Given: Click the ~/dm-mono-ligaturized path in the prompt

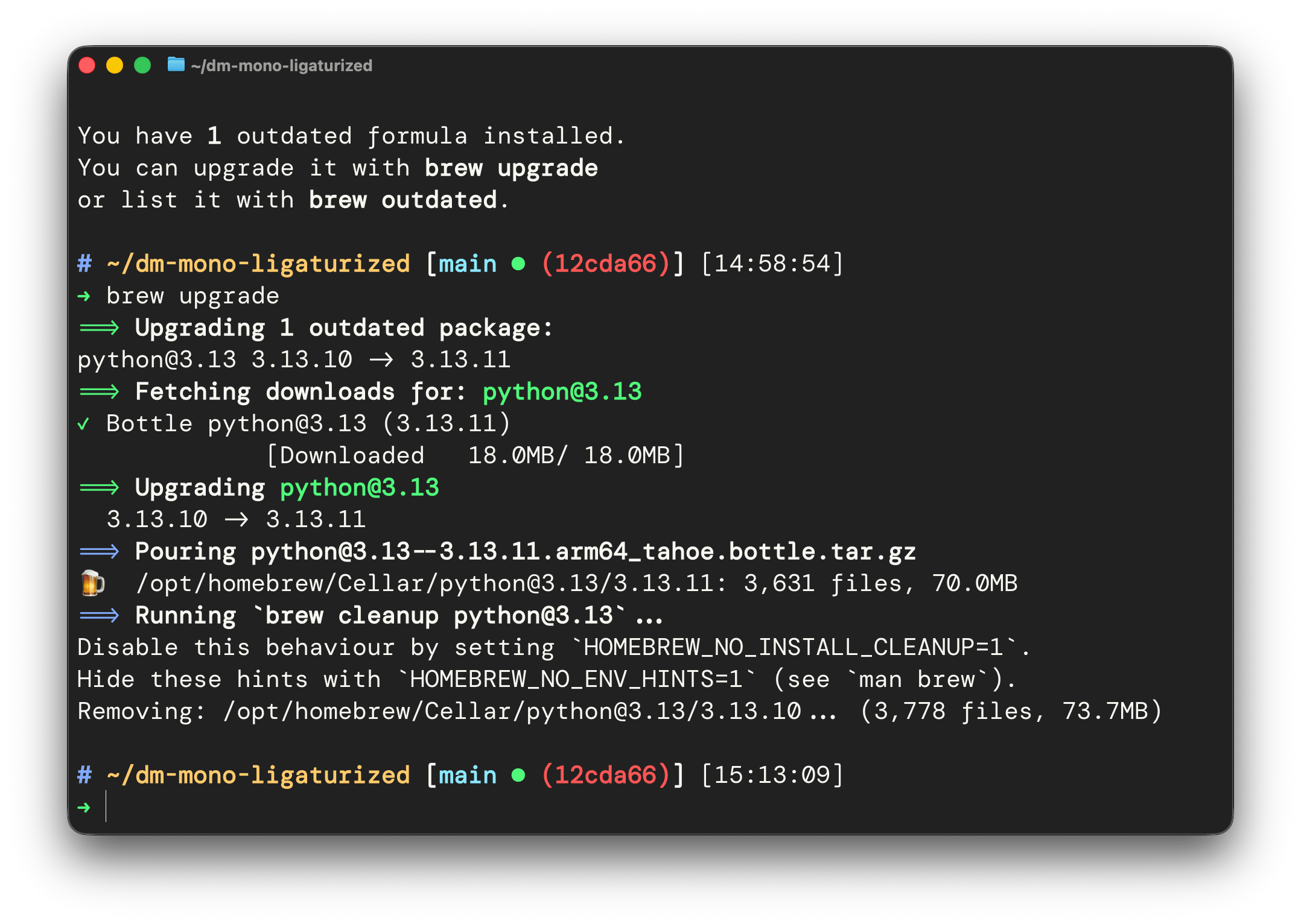Looking at the screenshot, I should tap(256, 263).
